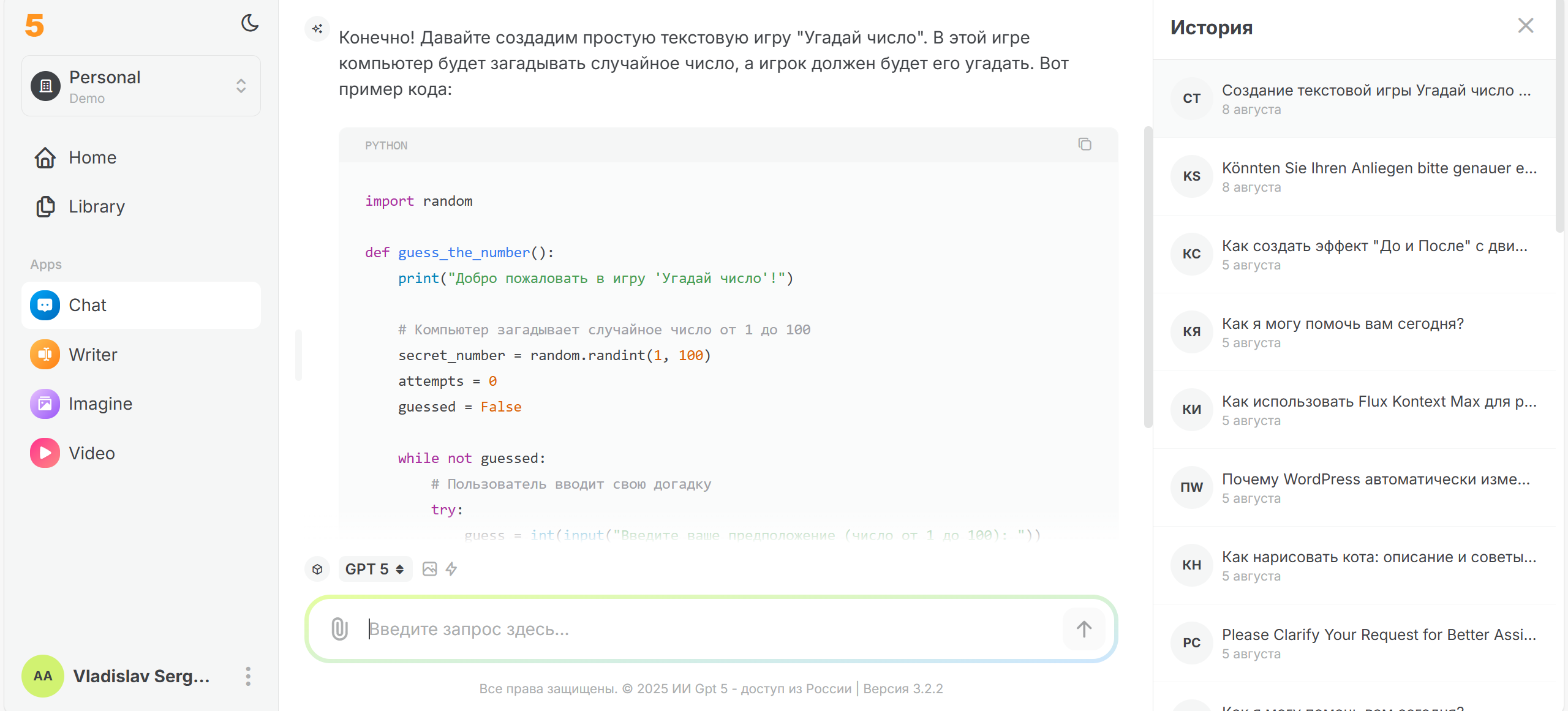Click the cube icon left of GPT 5
The image size is (1568, 711).
coord(317,569)
